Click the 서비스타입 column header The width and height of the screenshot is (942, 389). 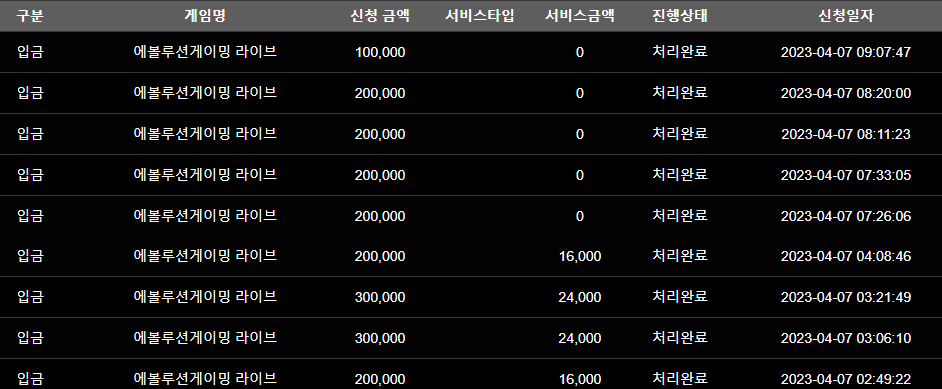479,16
